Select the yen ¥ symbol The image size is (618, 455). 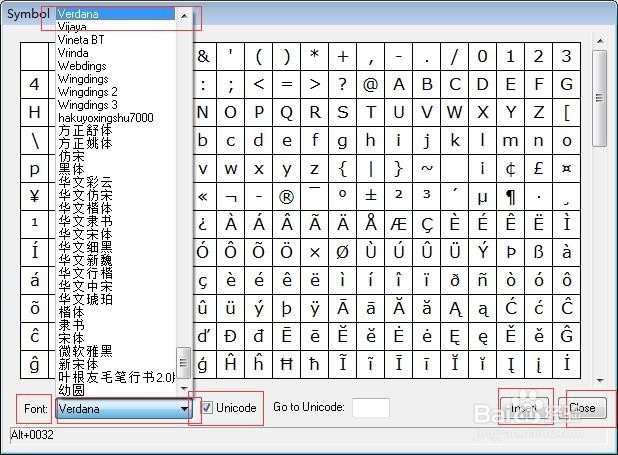pyautogui.click(x=35, y=196)
